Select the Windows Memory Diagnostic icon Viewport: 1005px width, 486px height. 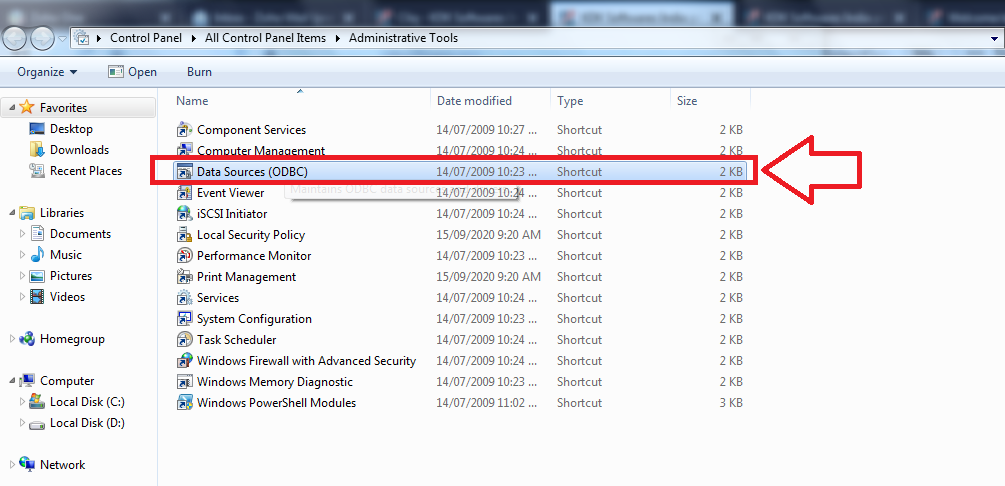coord(185,381)
